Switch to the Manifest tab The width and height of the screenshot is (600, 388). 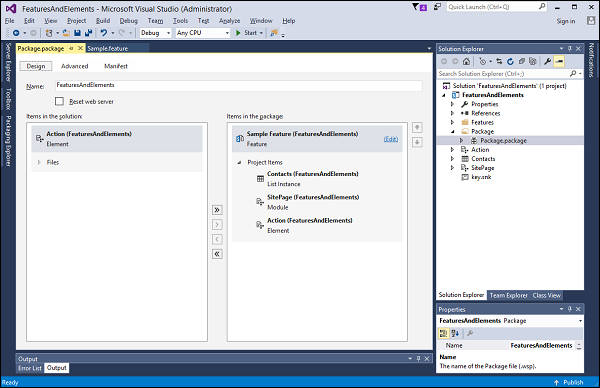coord(116,66)
